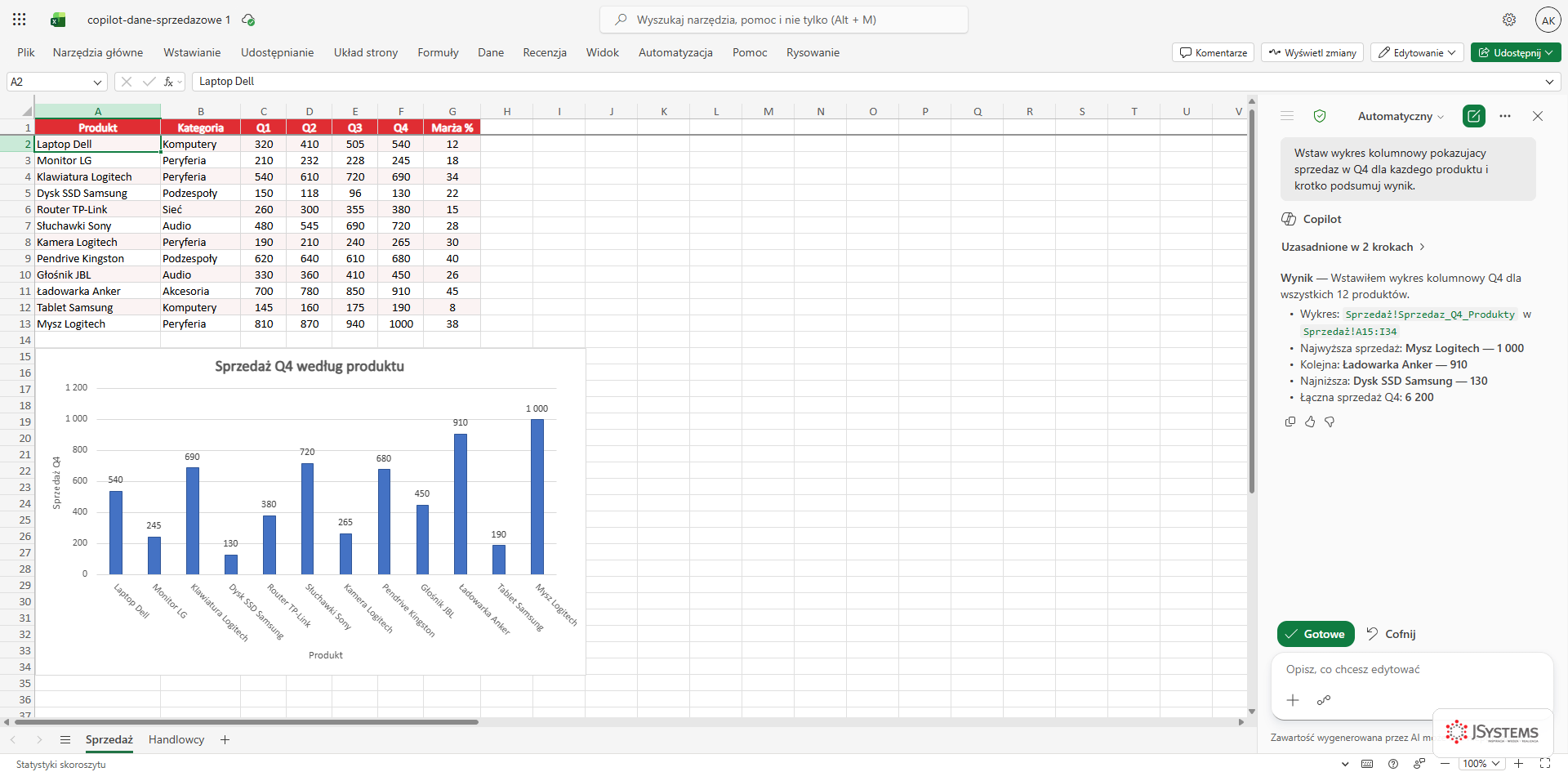Open the all sheets list icon
1568x772 pixels.
click(x=65, y=739)
